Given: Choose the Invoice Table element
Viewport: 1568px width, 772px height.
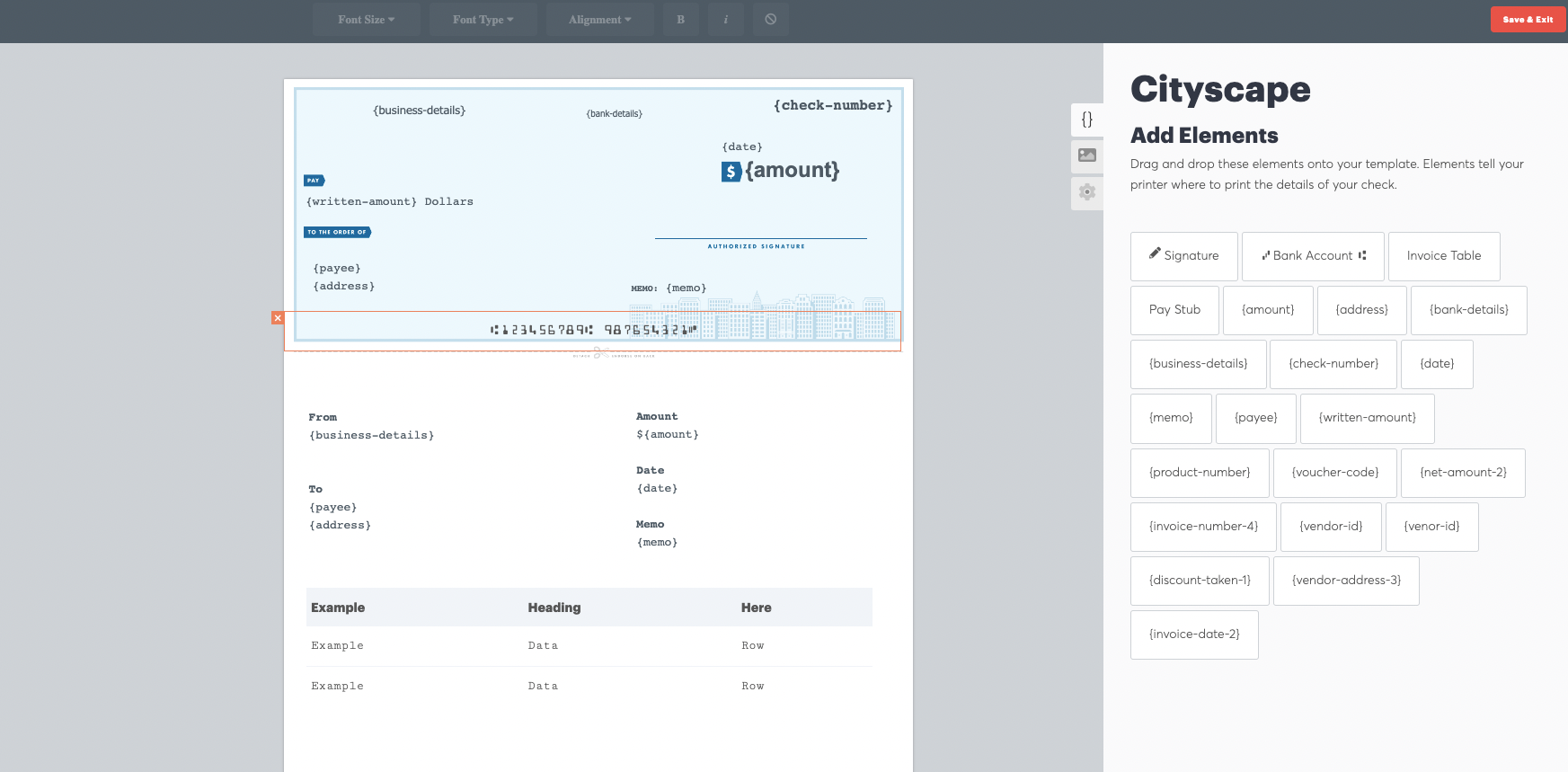Looking at the screenshot, I should [1444, 256].
